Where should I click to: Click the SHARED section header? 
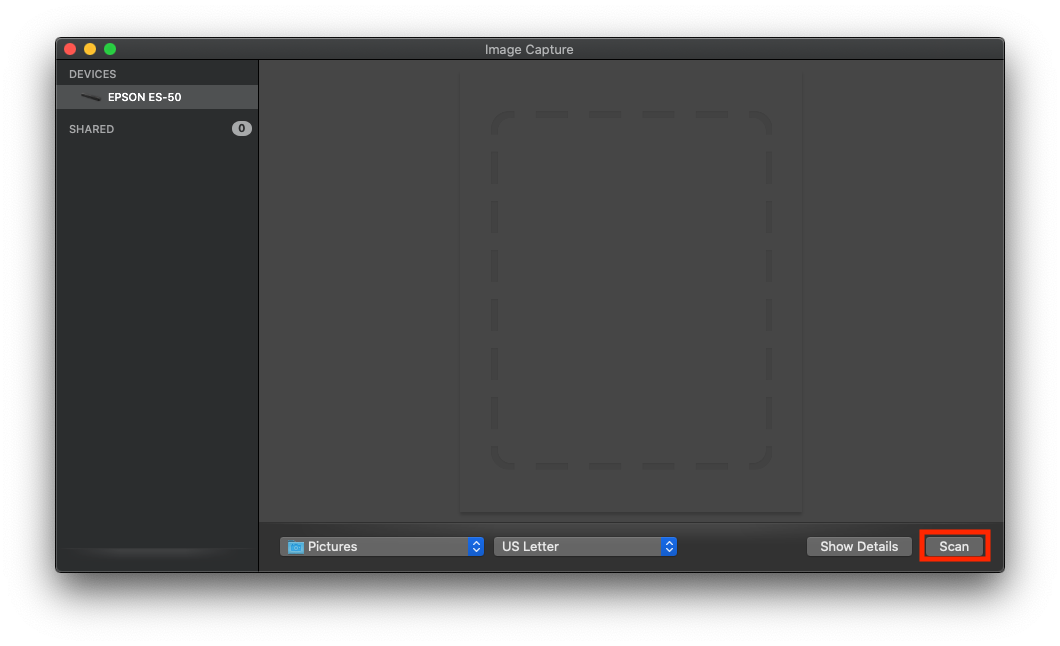91,129
